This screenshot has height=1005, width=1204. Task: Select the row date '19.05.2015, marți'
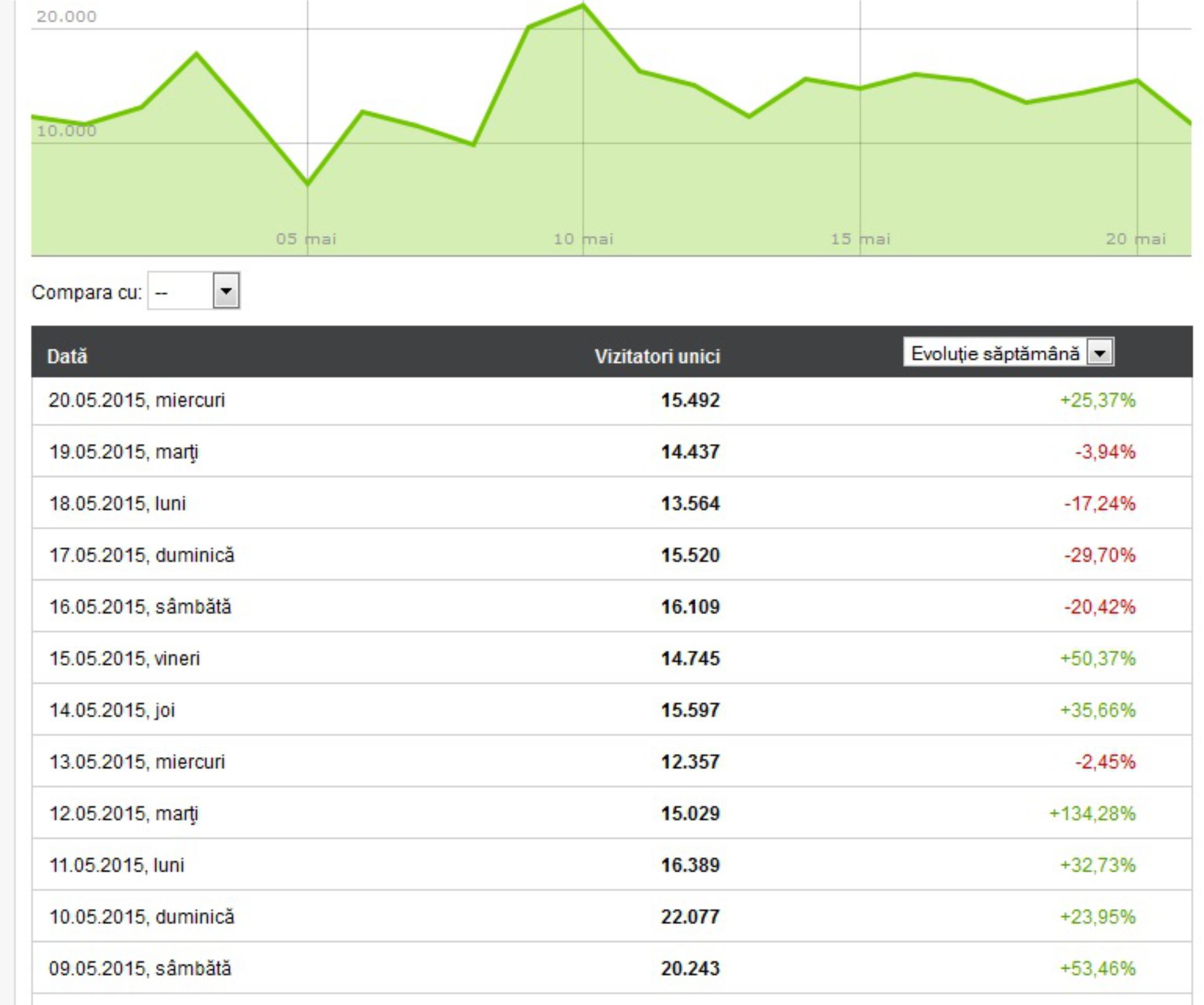(124, 452)
